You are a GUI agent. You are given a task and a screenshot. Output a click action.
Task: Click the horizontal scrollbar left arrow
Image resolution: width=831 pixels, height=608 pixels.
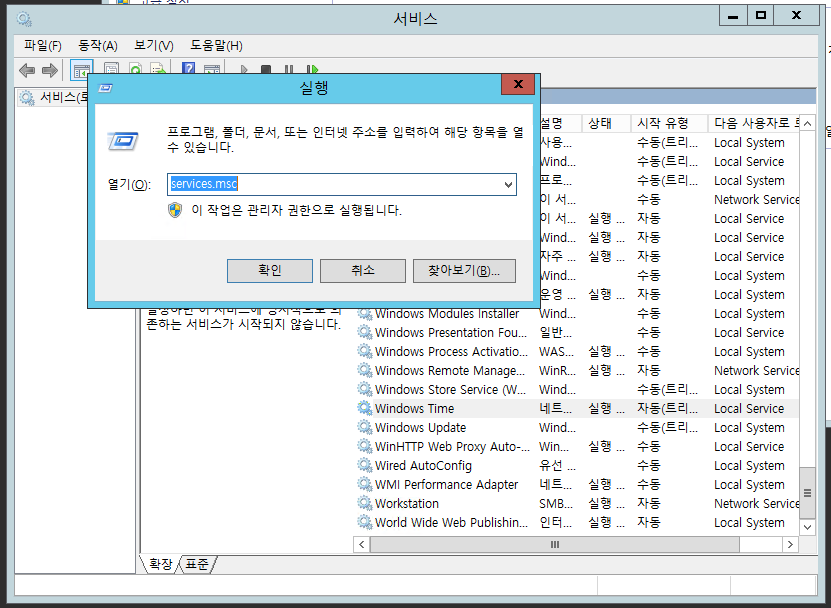click(x=361, y=544)
